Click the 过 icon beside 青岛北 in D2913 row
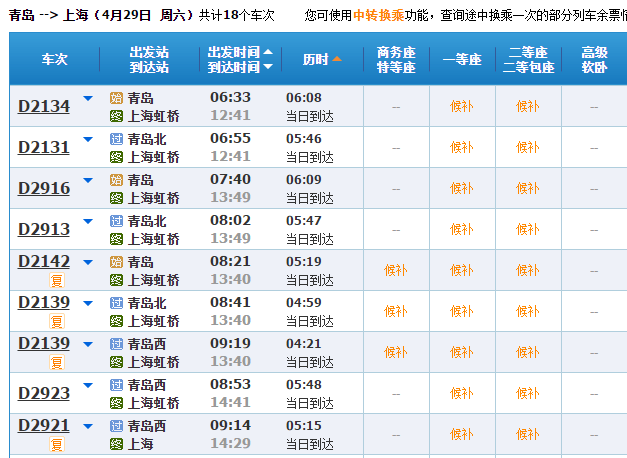 point(116,221)
